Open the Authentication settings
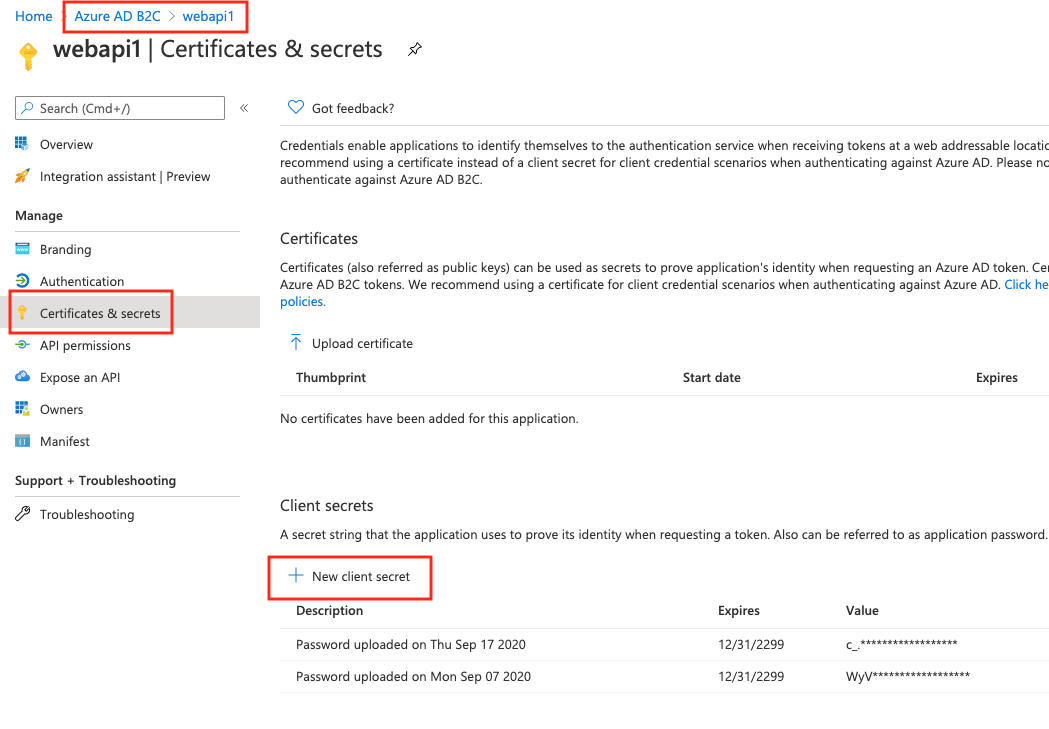Image resolution: width=1049 pixels, height=729 pixels. coord(82,282)
